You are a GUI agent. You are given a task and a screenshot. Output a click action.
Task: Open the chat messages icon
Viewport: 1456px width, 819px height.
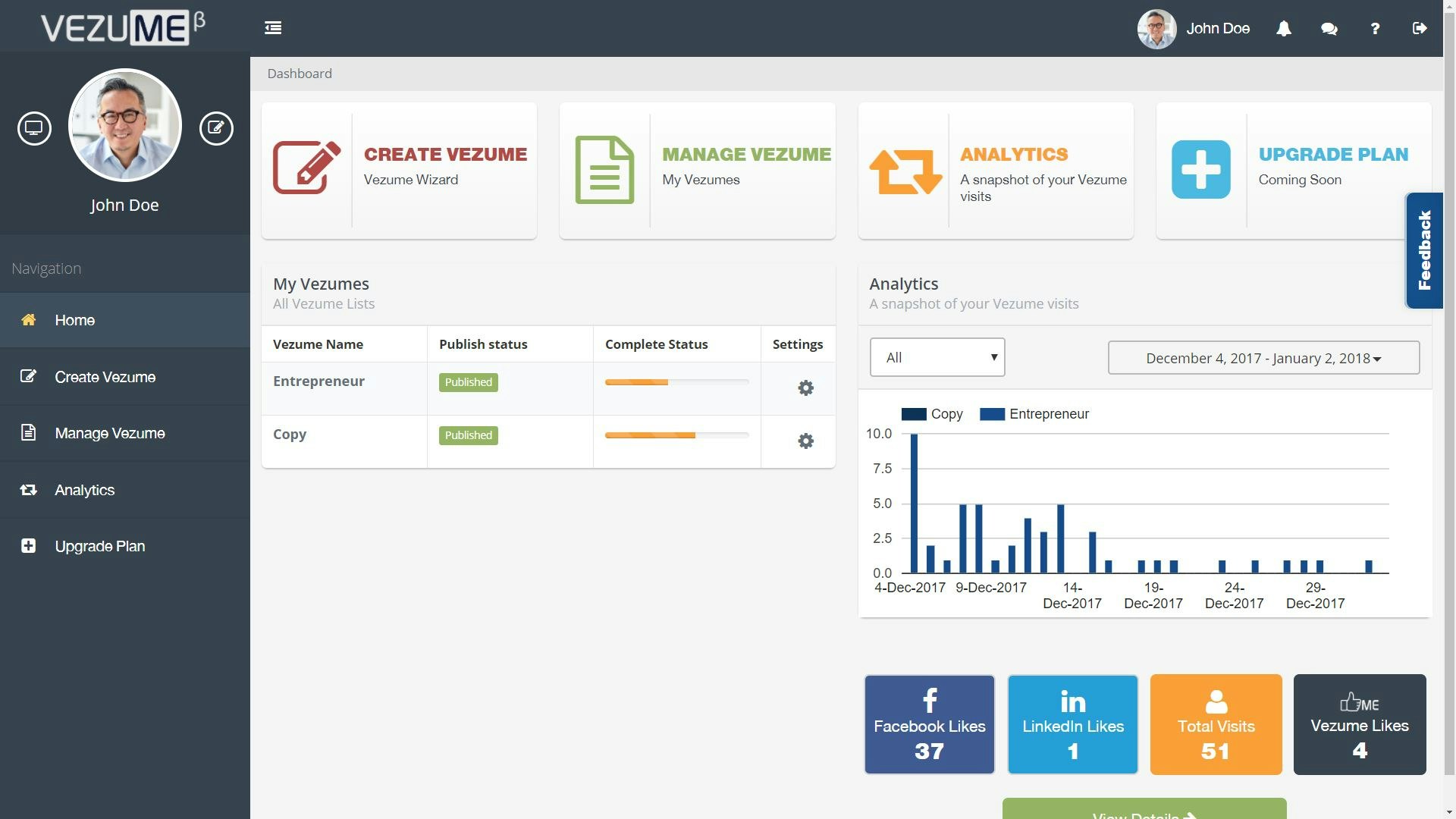click(1329, 29)
